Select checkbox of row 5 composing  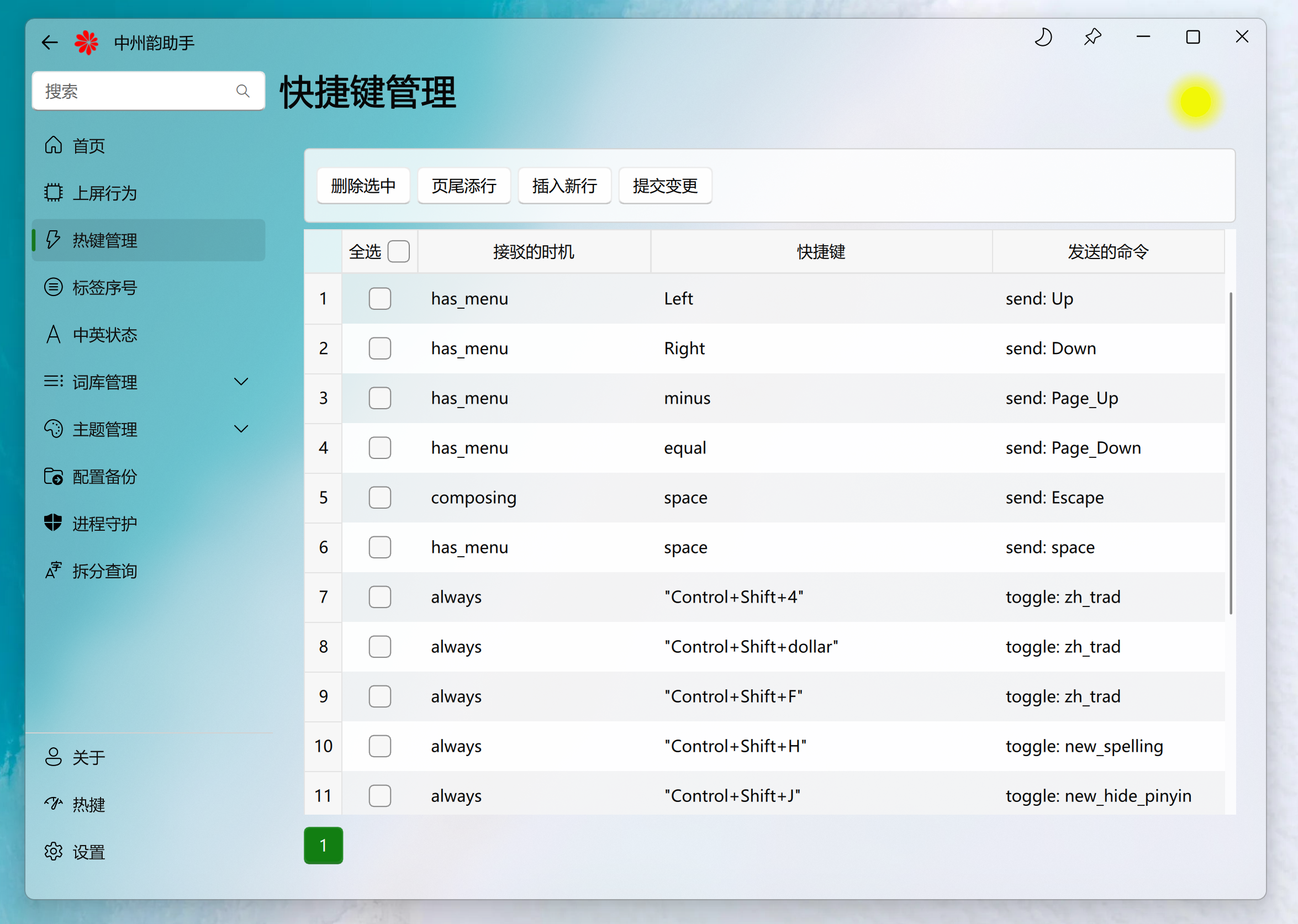(x=379, y=497)
